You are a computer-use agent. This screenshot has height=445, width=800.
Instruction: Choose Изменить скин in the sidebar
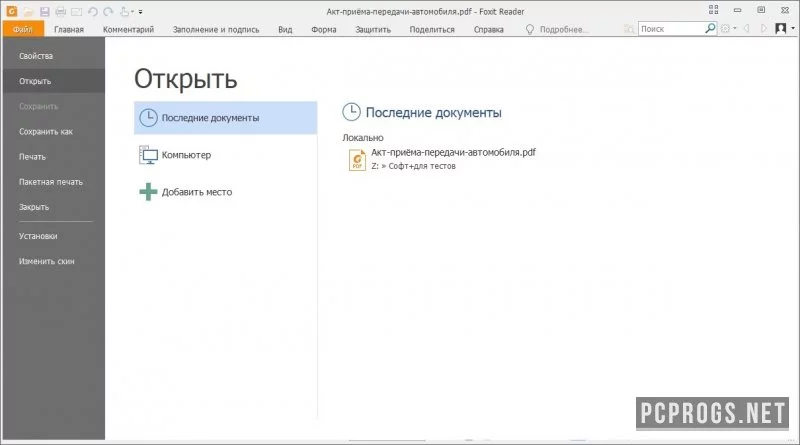53,261
